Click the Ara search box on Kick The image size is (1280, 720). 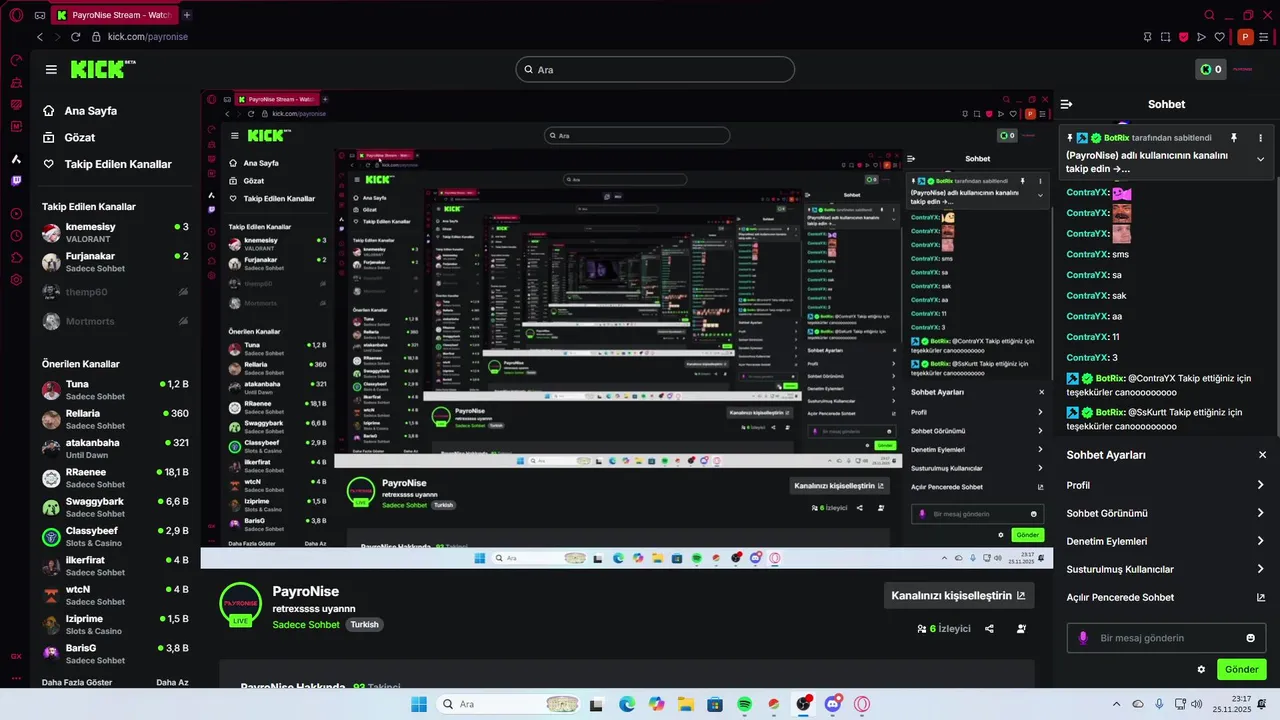655,69
